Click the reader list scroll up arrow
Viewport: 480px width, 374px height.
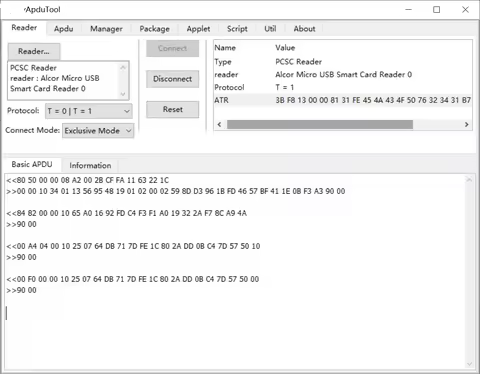coord(123,67)
